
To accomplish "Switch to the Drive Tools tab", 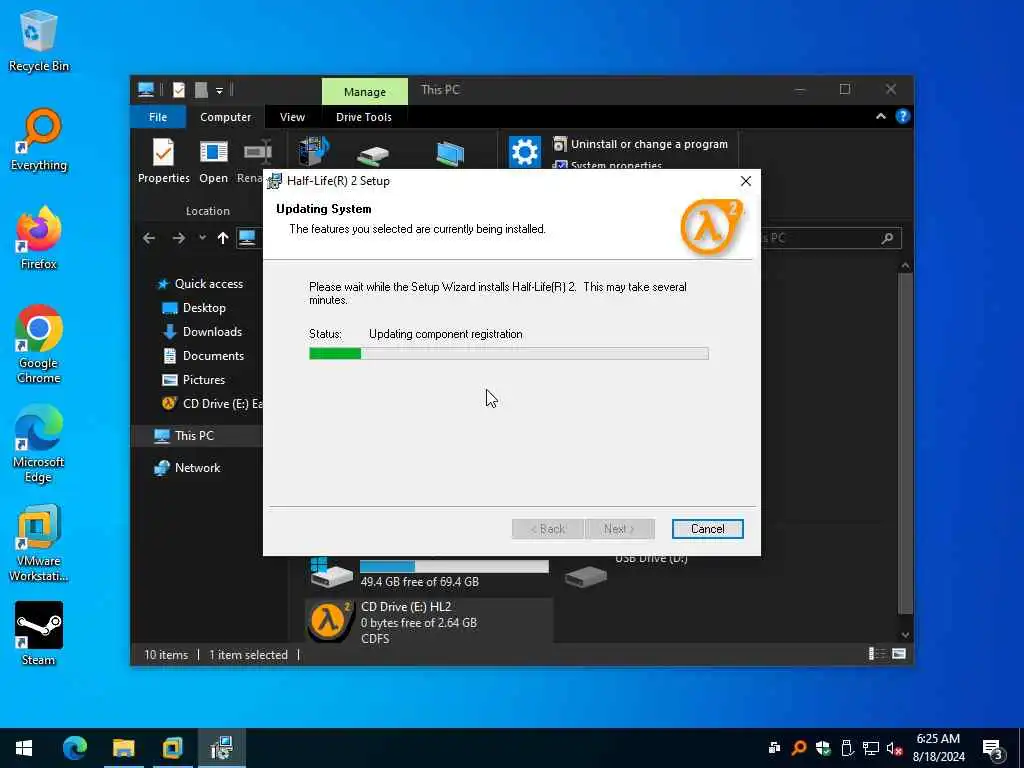I will pyautogui.click(x=364, y=117).
